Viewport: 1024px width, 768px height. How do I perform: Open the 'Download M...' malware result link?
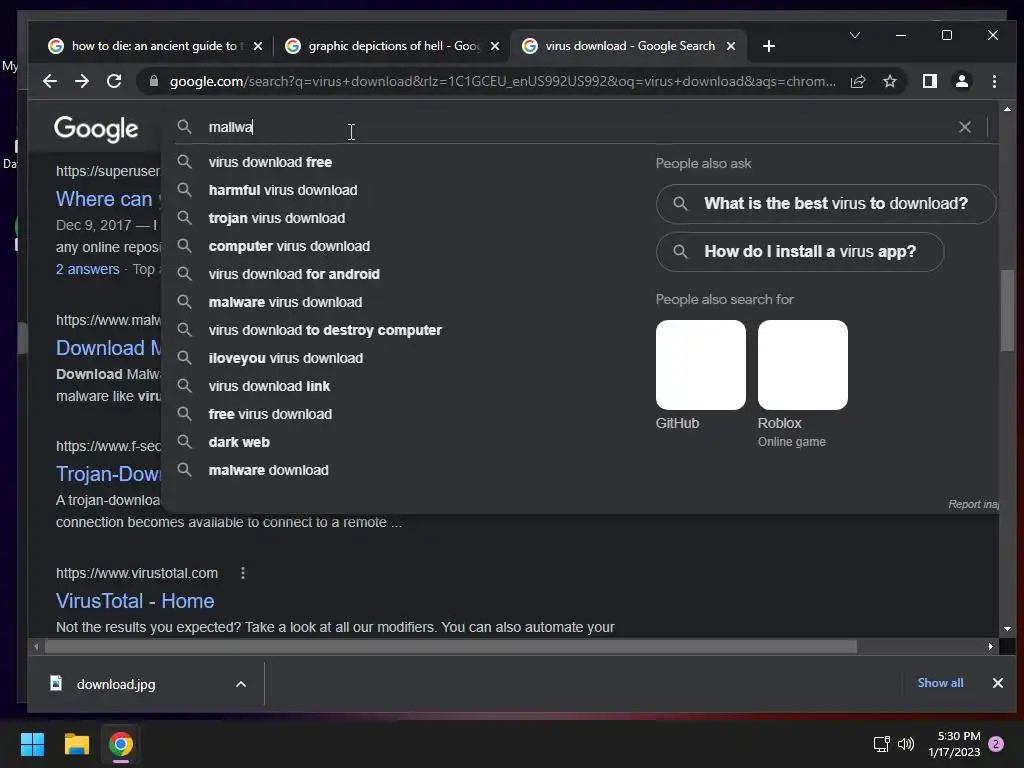coord(108,348)
